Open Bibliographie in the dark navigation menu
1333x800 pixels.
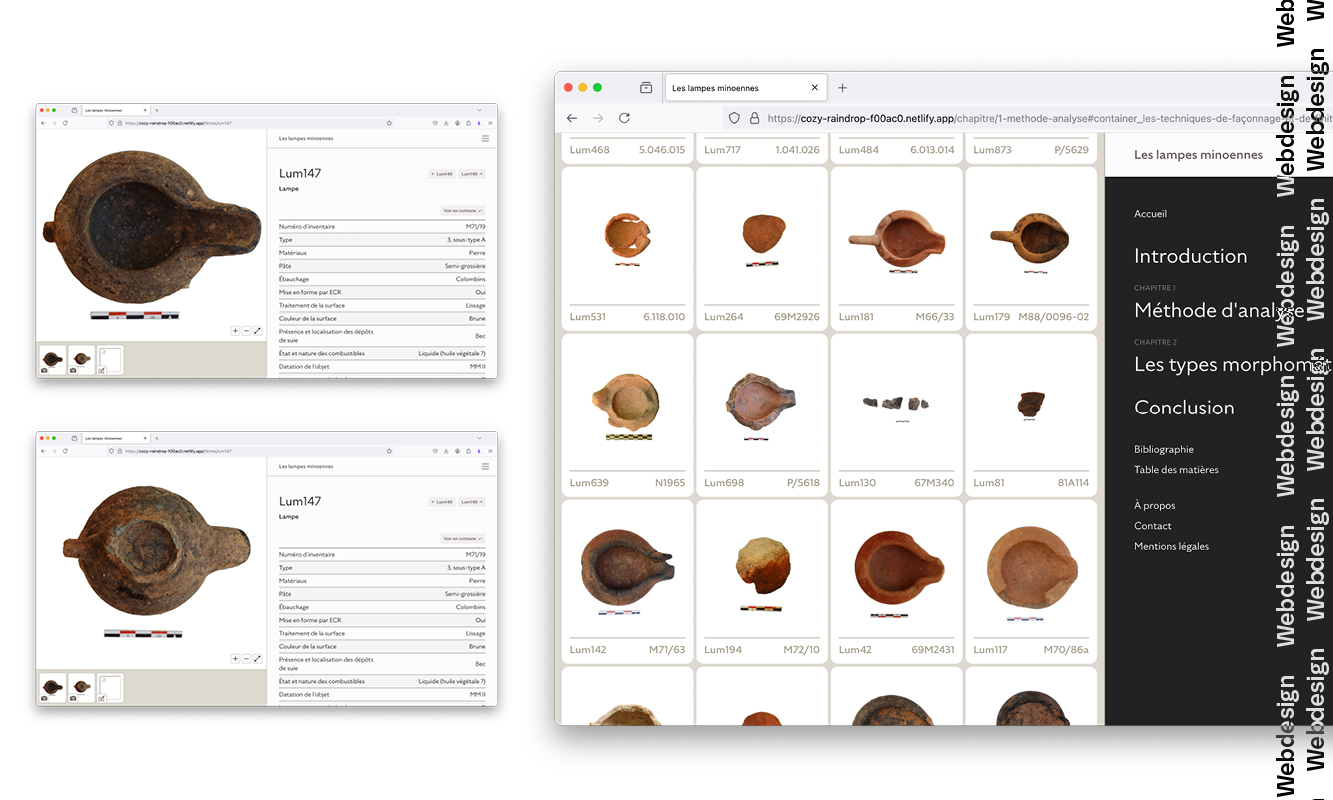click(1164, 449)
